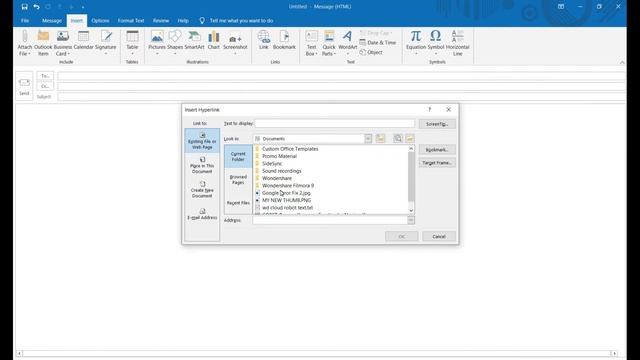
Task: Click the Target Frame button
Action: point(437,163)
